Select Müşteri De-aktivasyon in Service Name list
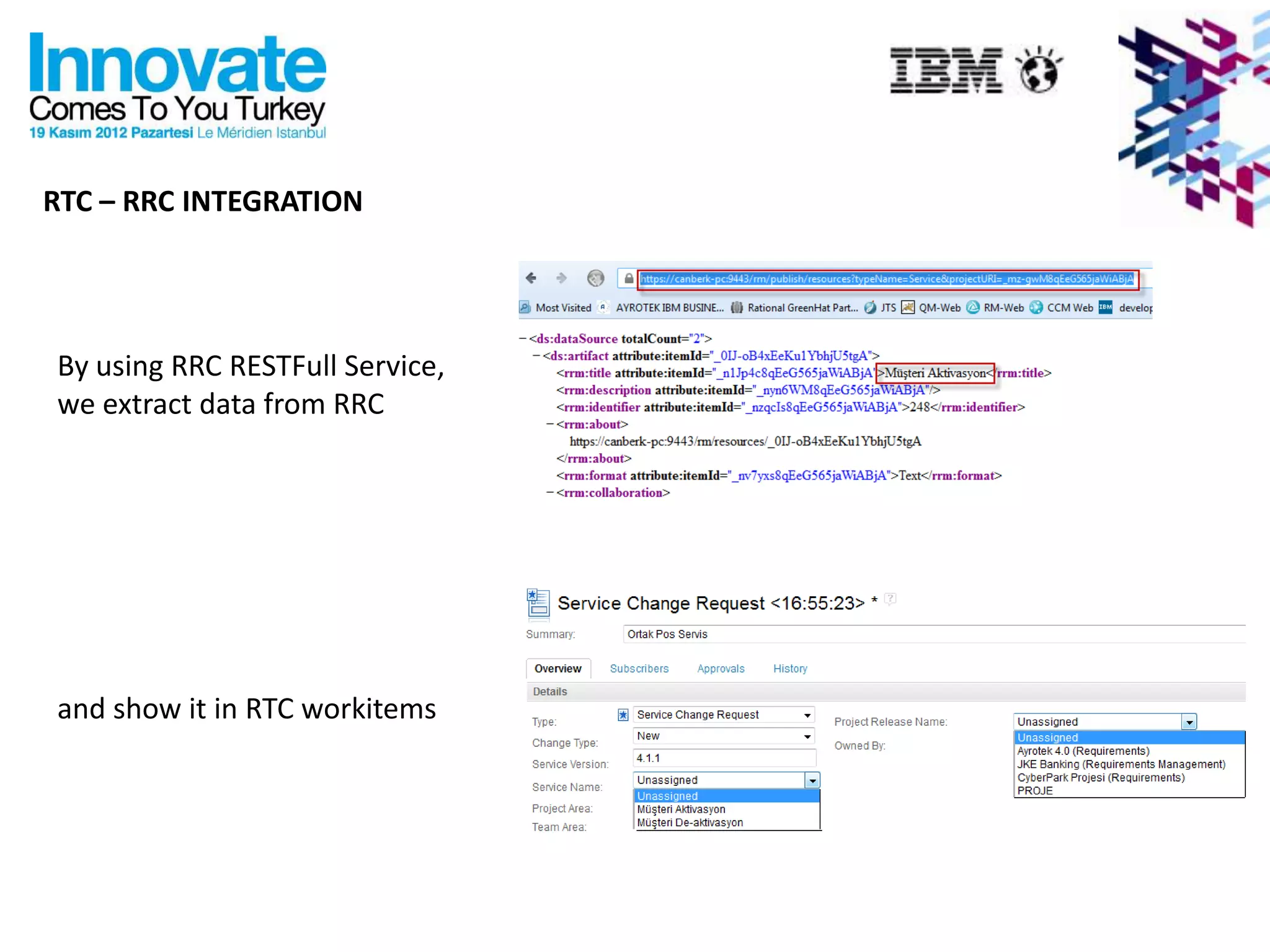The height and width of the screenshot is (952, 1270). (727, 823)
